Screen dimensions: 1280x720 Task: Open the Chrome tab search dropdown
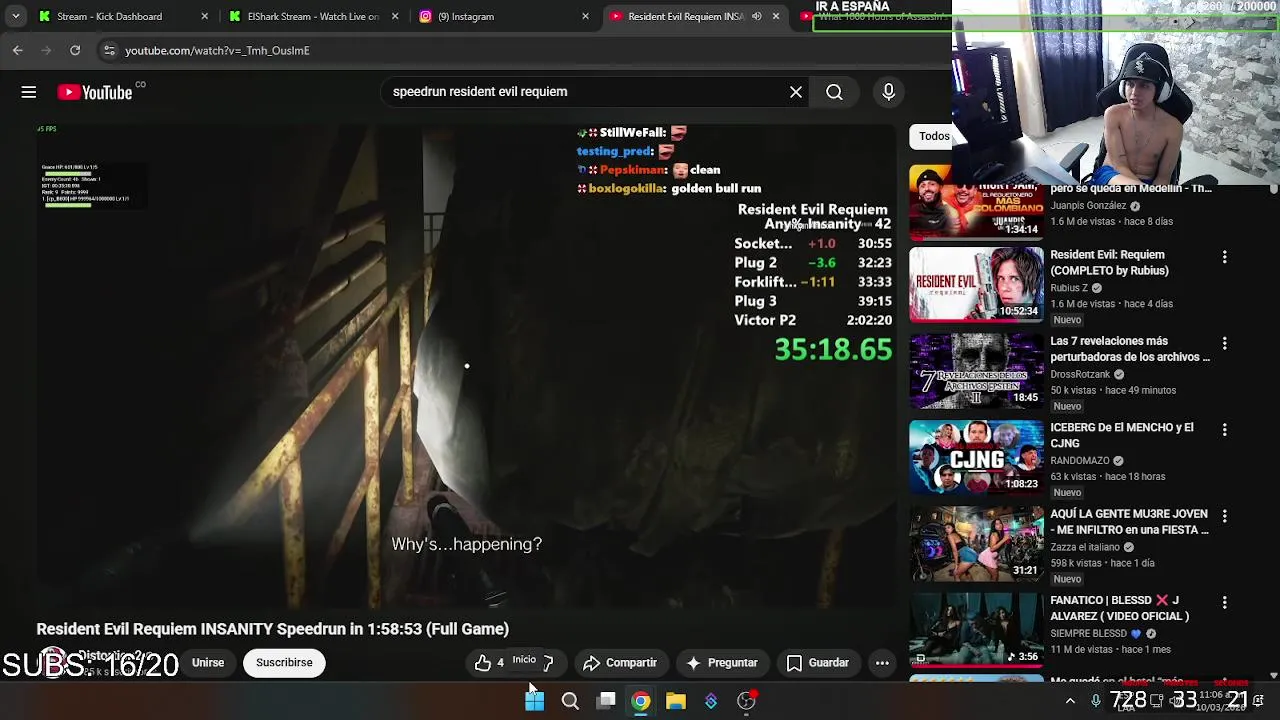(x=16, y=16)
